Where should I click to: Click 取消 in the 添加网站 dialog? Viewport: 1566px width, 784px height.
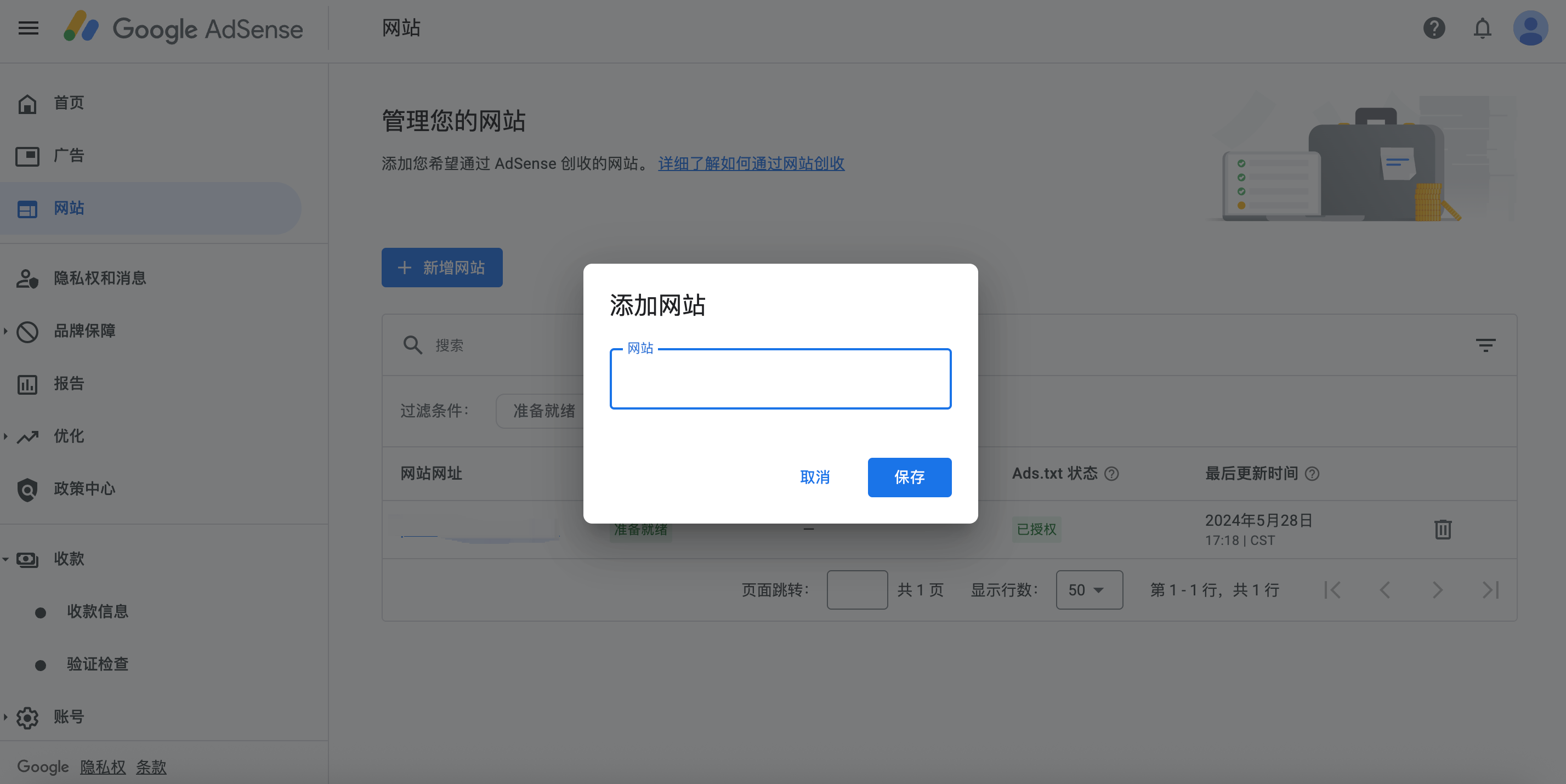815,477
